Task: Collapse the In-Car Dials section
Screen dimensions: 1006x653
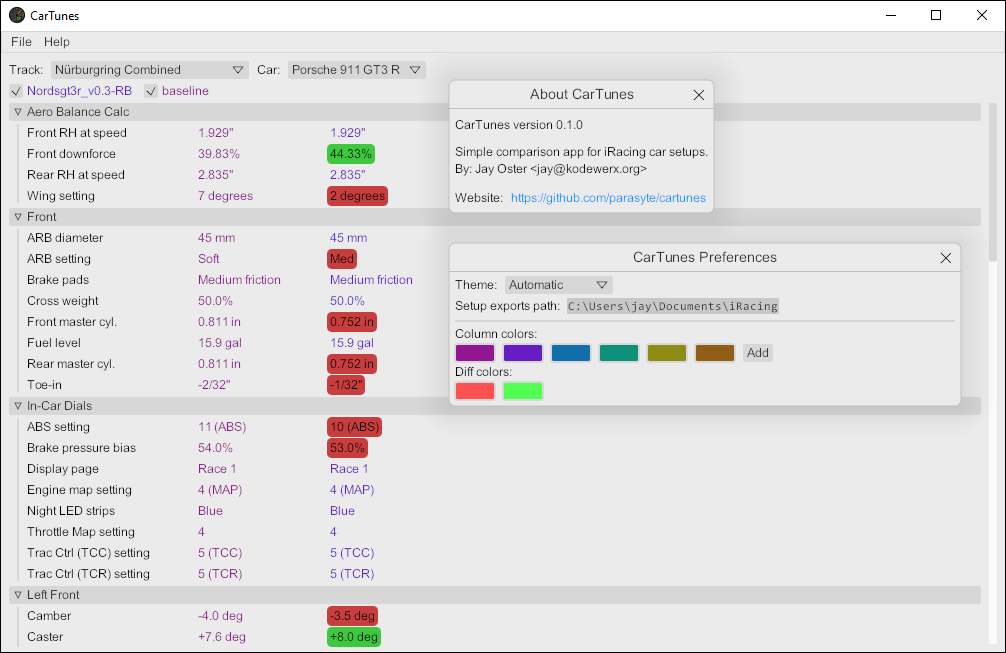Action: tap(18, 406)
